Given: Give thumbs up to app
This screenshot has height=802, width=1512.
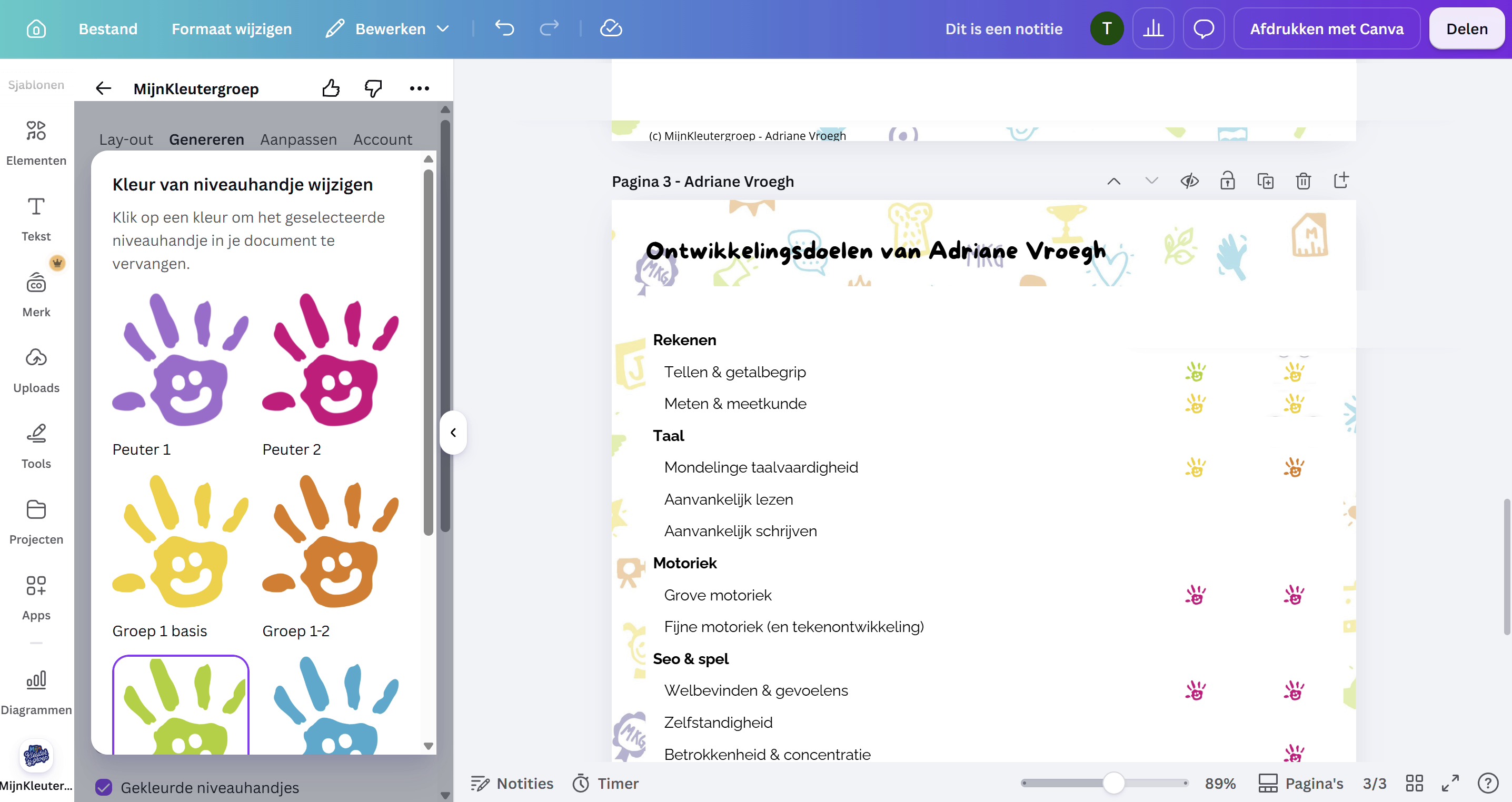Looking at the screenshot, I should (x=331, y=88).
